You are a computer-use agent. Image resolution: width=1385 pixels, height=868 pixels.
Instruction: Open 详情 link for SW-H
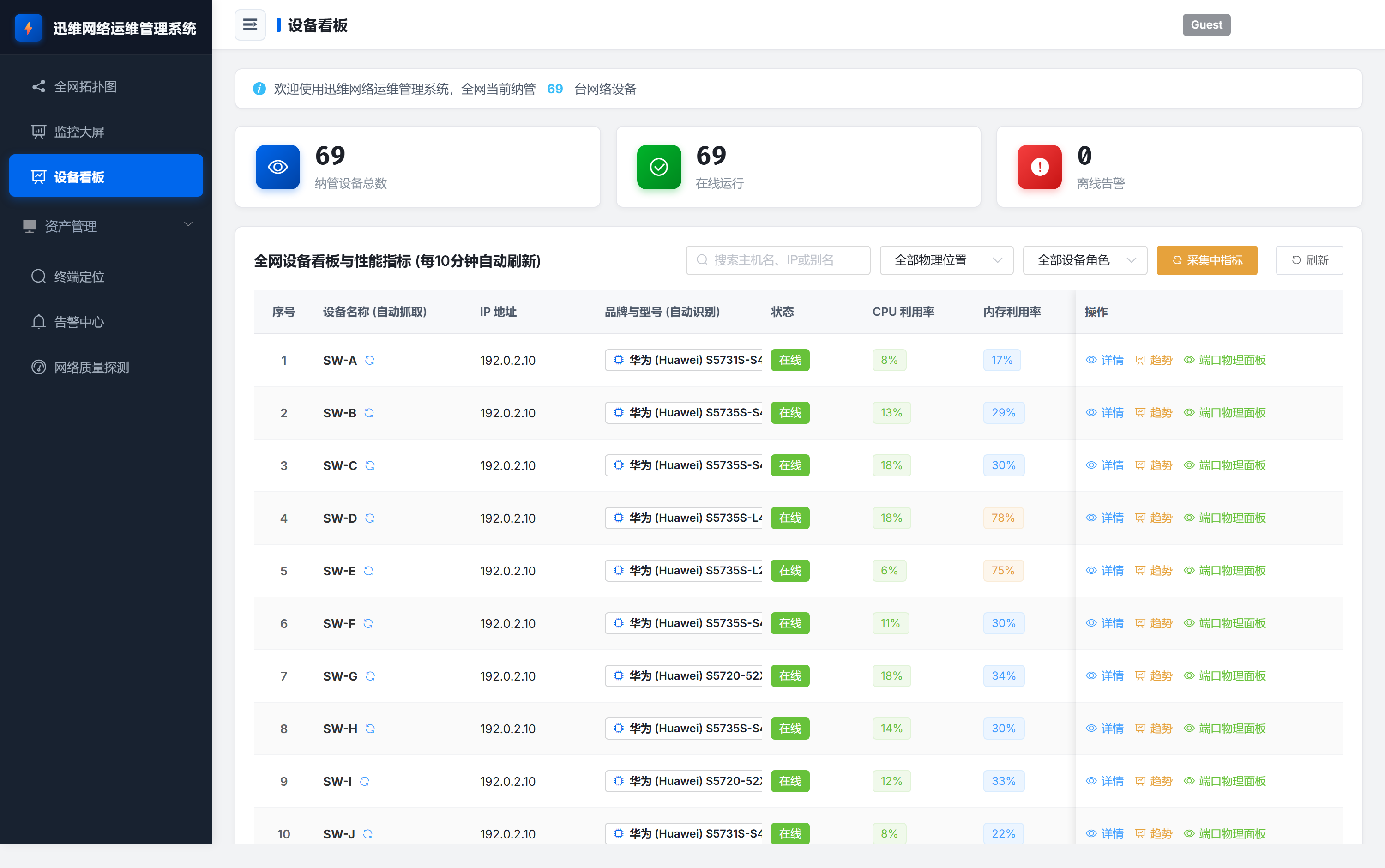click(x=1104, y=729)
